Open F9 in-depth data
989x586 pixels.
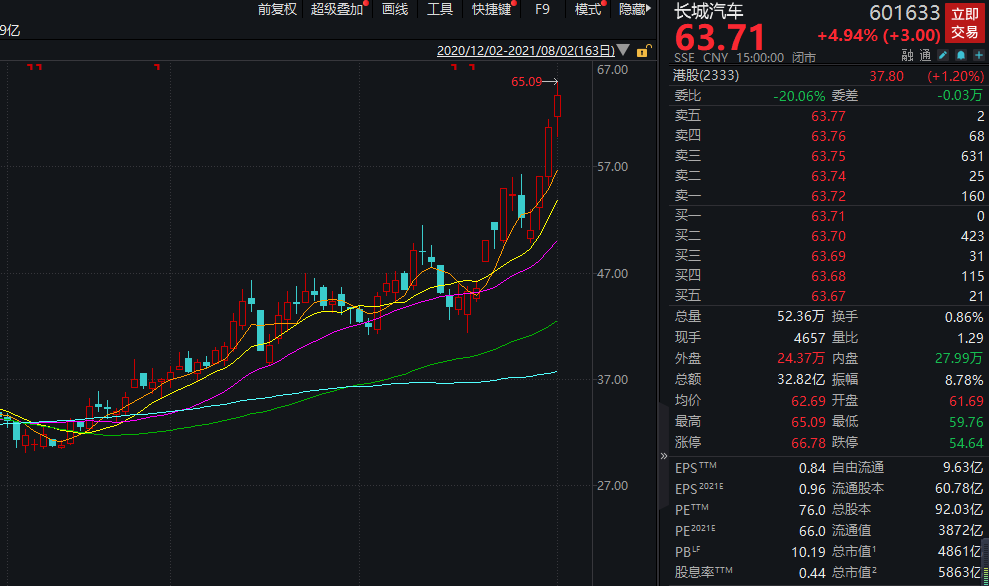coord(543,9)
